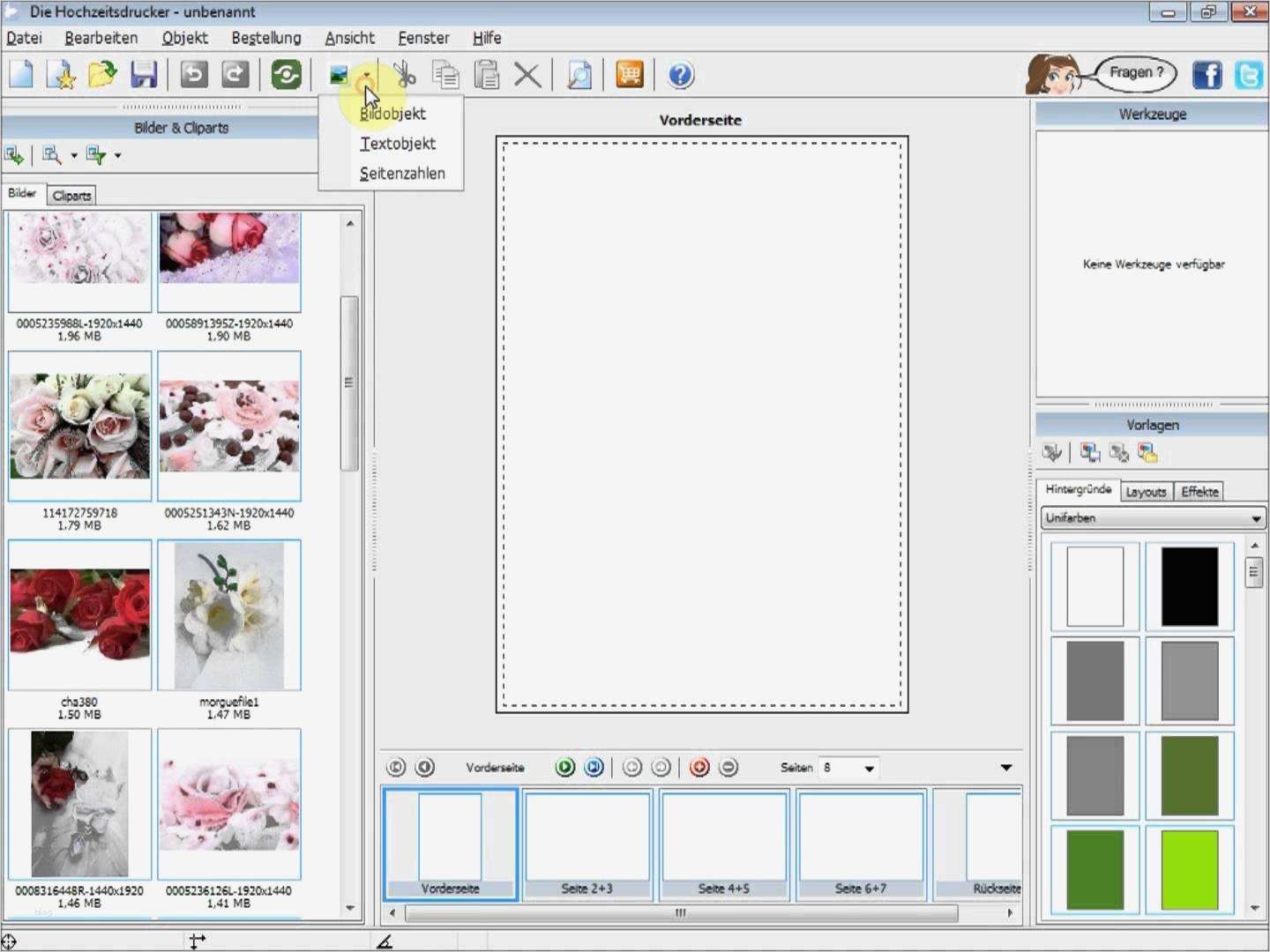The width and height of the screenshot is (1270, 952).
Task: Click the scissors Cut icon
Action: [x=405, y=75]
